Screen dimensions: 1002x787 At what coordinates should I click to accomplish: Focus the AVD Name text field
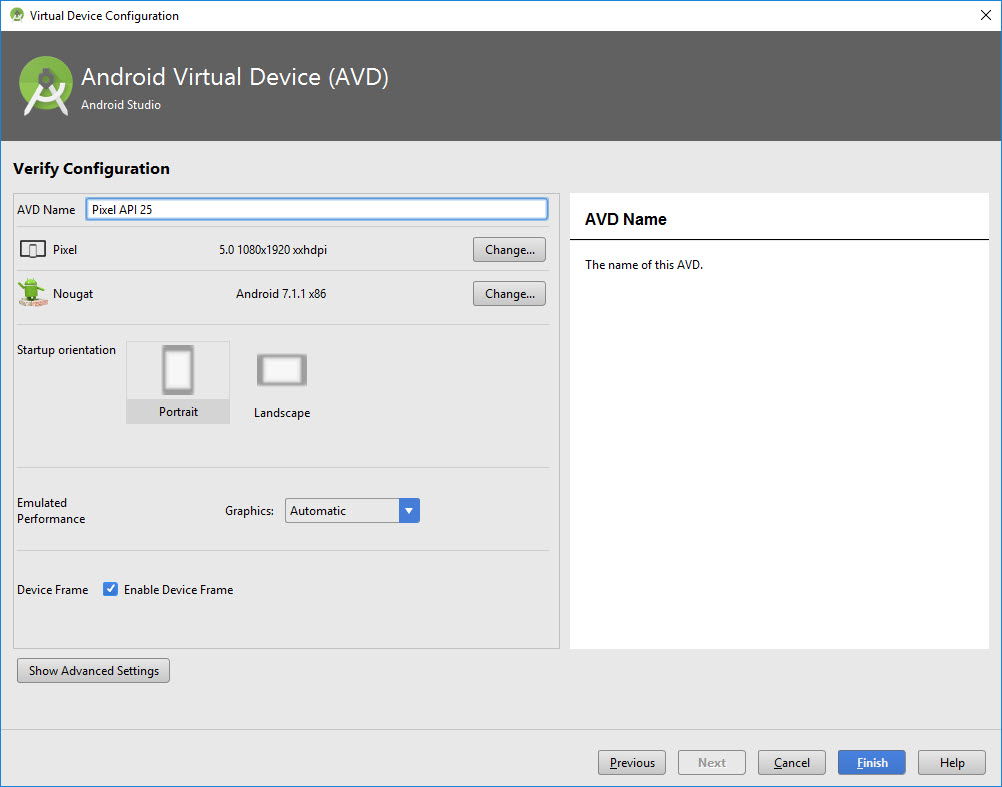point(316,209)
